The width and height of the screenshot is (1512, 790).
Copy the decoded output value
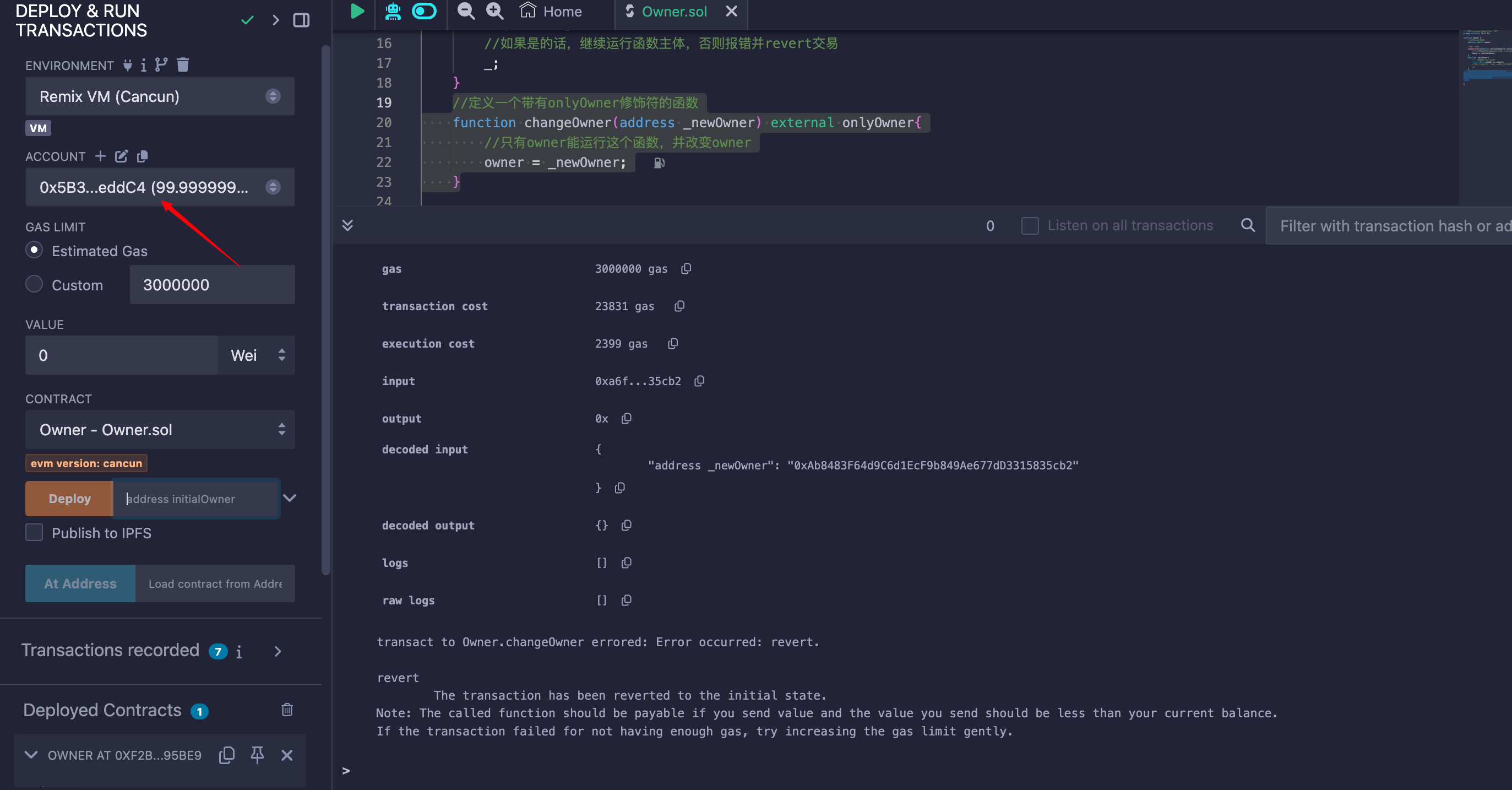(626, 525)
